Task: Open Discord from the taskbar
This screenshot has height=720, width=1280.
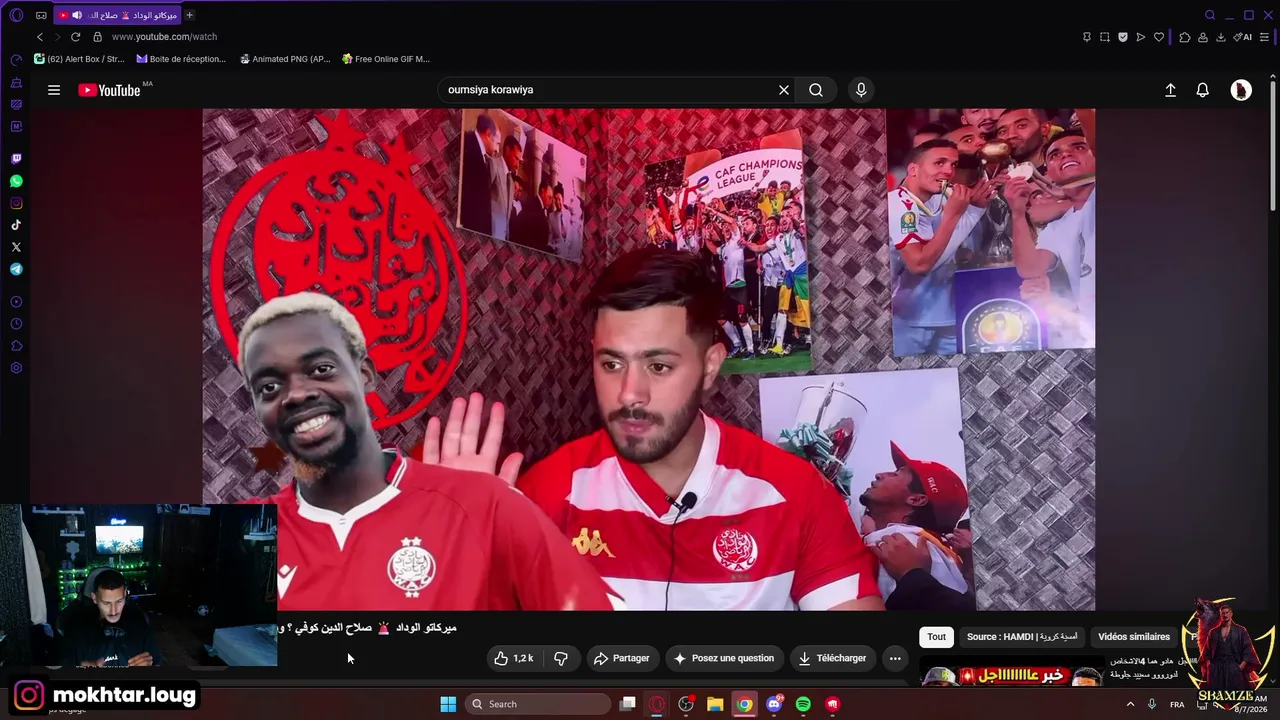Action: [774, 704]
